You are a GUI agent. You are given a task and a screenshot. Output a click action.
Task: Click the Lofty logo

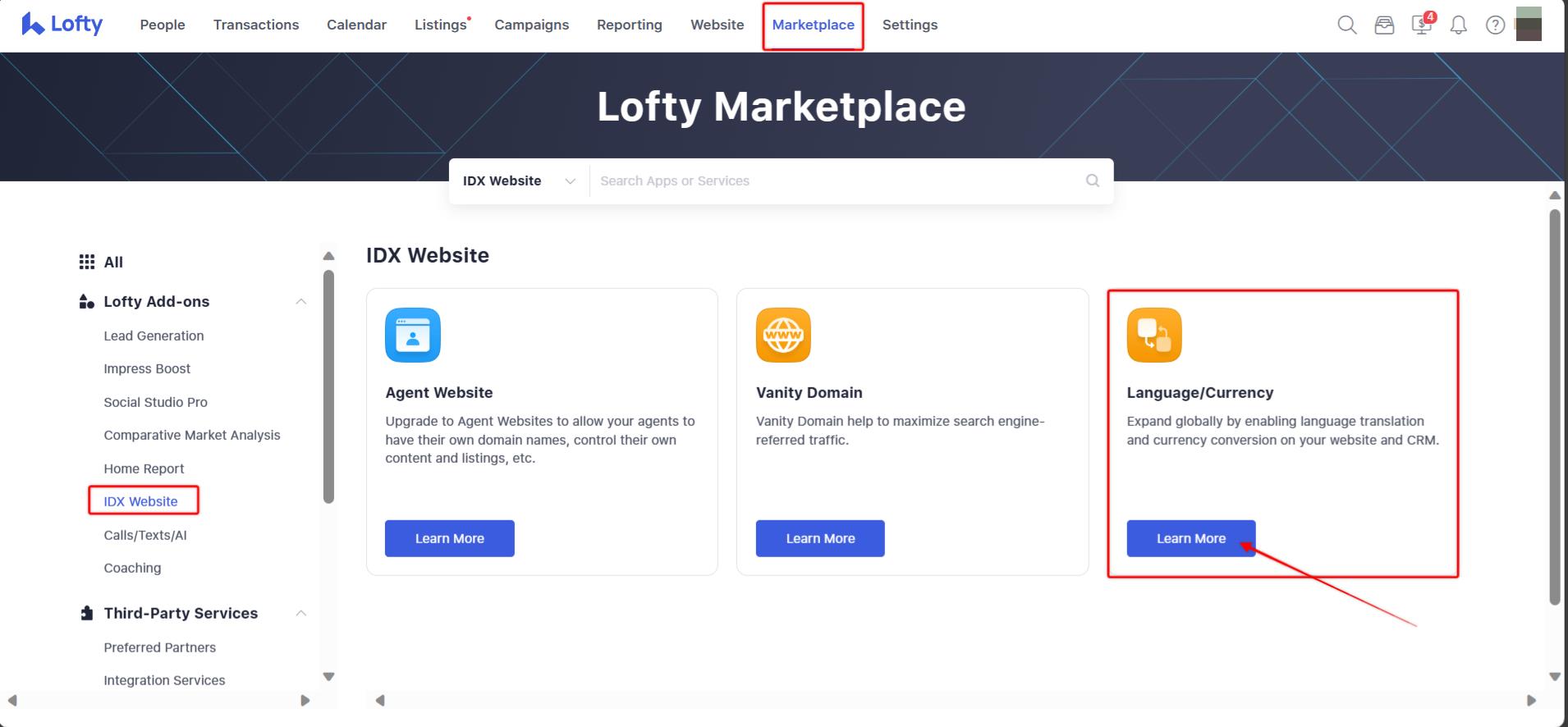[x=62, y=25]
